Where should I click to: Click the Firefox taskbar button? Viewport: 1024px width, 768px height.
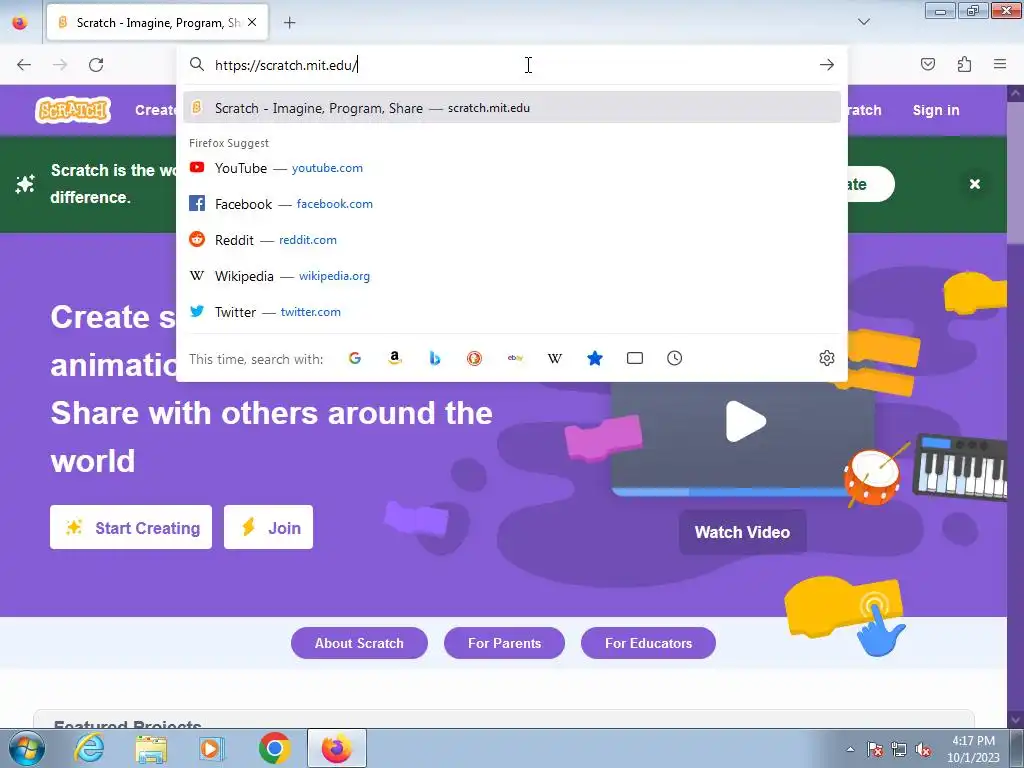(337, 748)
